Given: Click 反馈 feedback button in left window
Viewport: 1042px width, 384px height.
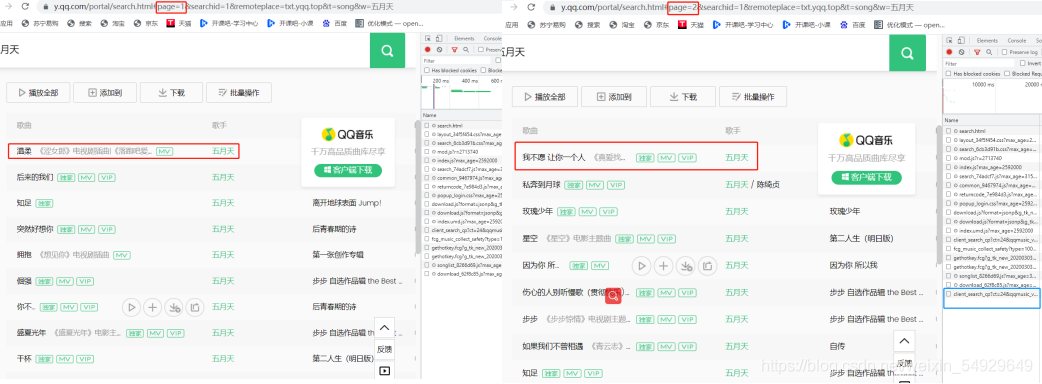Looking at the screenshot, I should click(x=384, y=349).
